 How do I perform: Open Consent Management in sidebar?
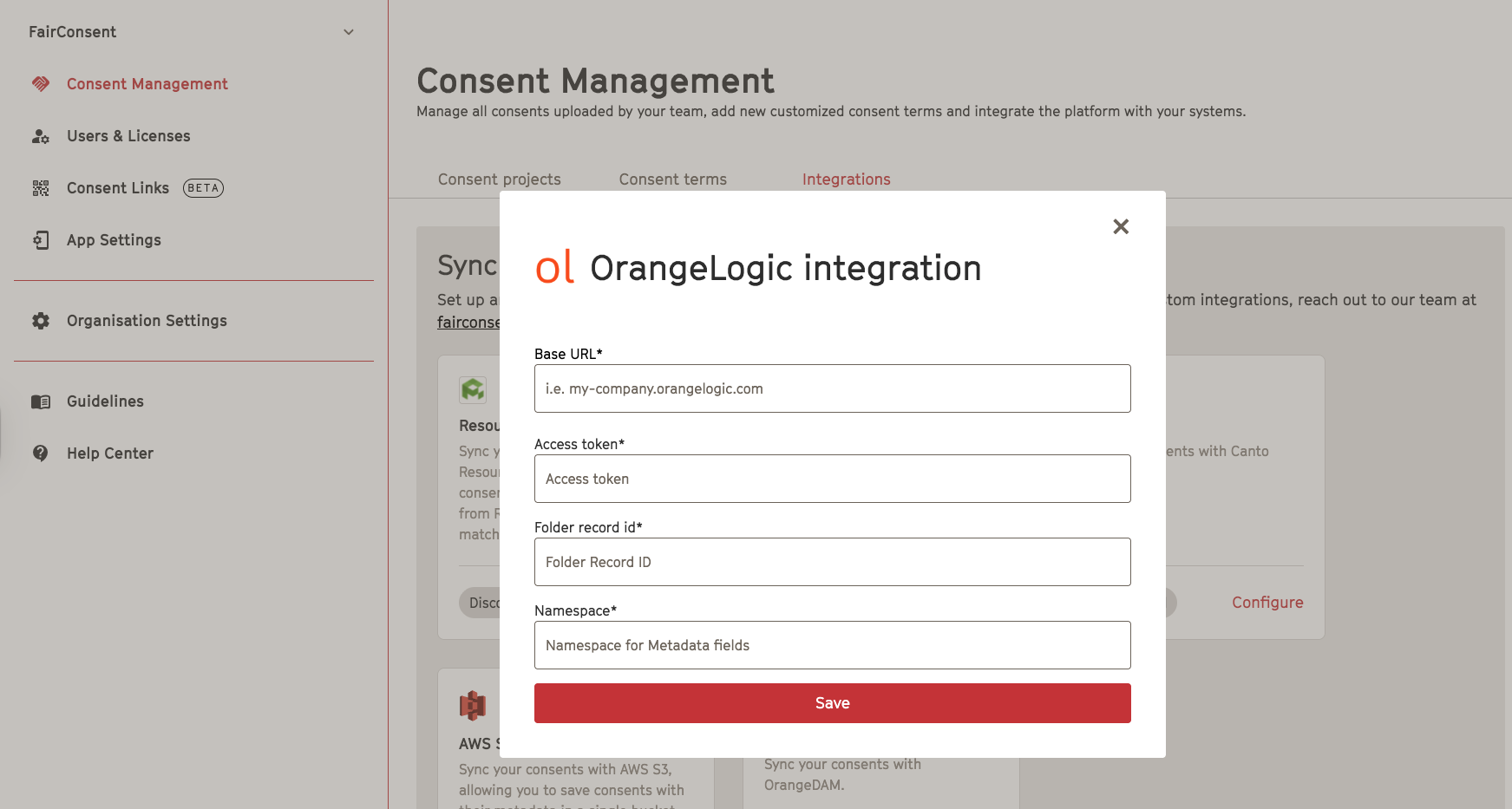147,84
